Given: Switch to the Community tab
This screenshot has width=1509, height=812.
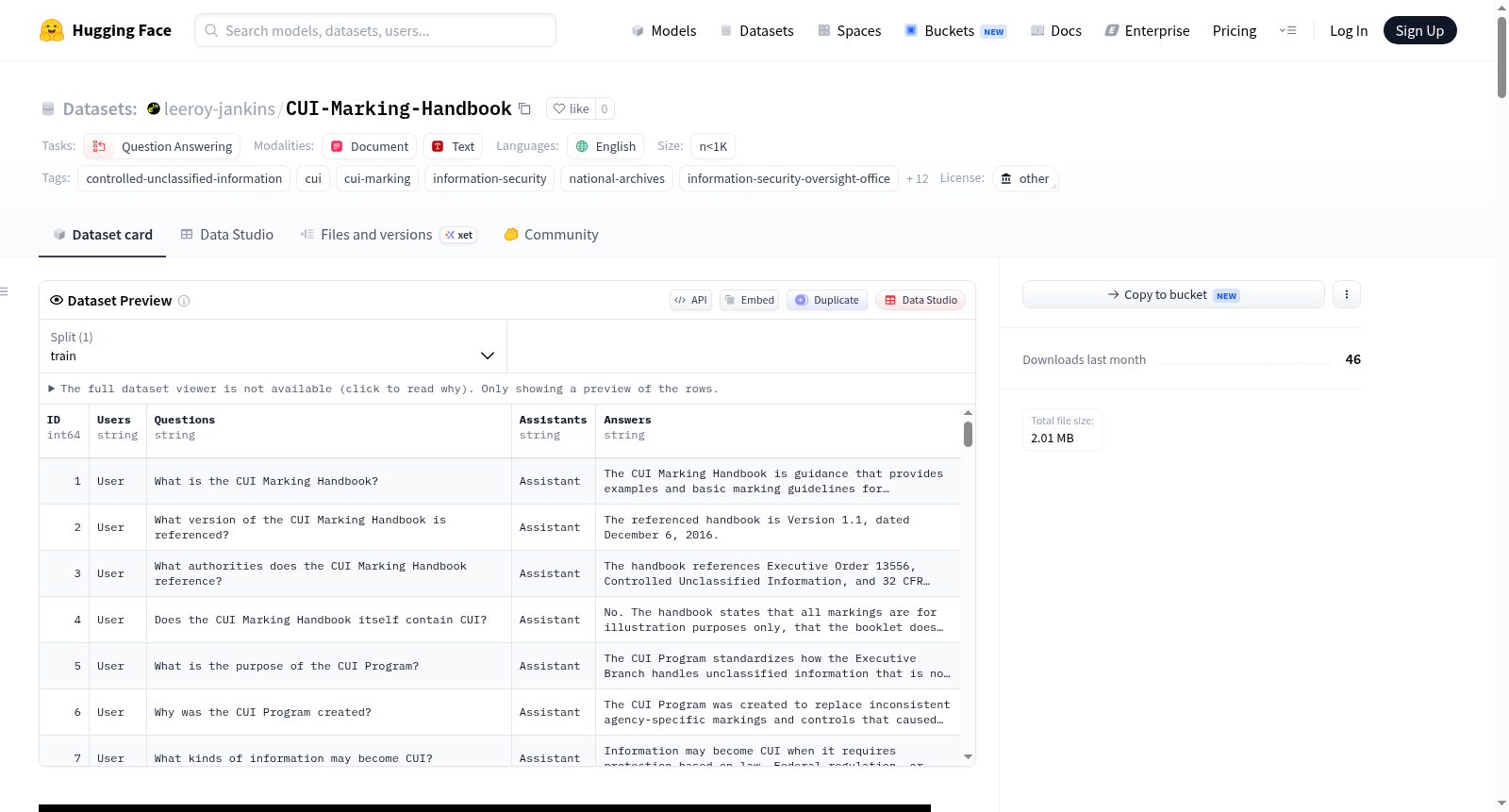Looking at the screenshot, I should coord(551,235).
